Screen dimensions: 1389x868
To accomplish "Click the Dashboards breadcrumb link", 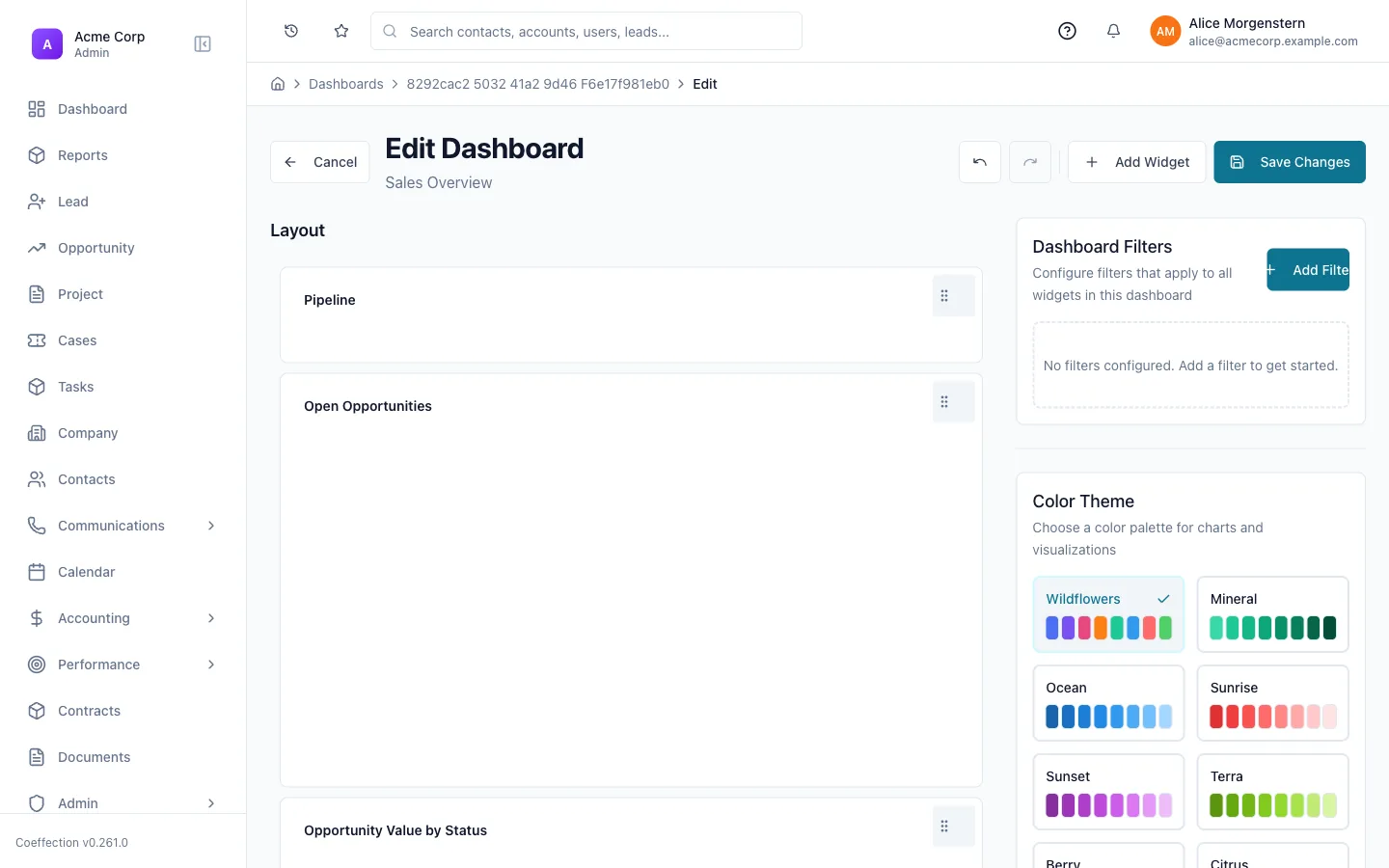I will click(346, 84).
